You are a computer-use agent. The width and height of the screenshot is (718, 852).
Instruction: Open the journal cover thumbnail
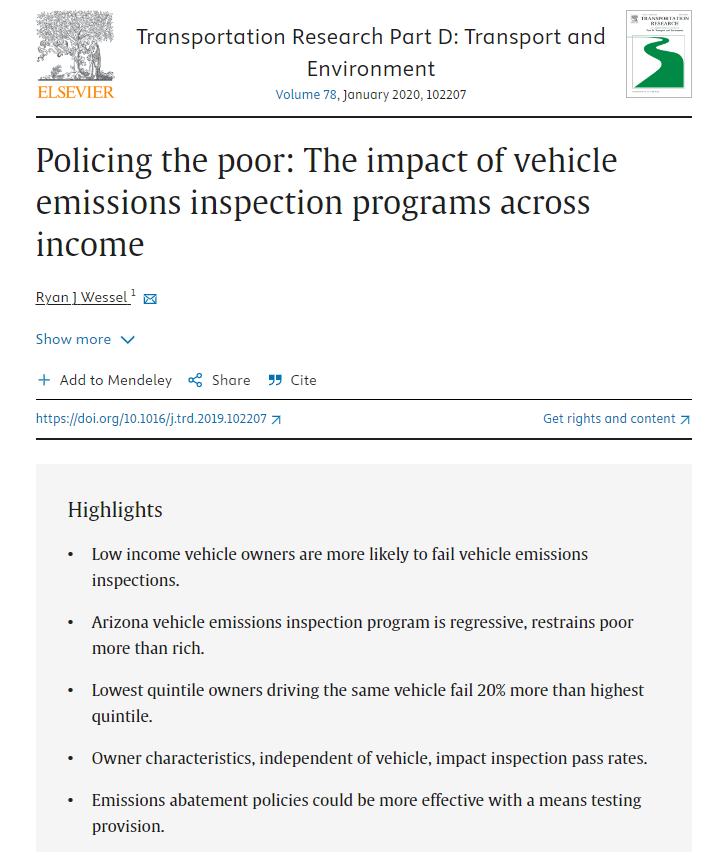[x=658, y=54]
